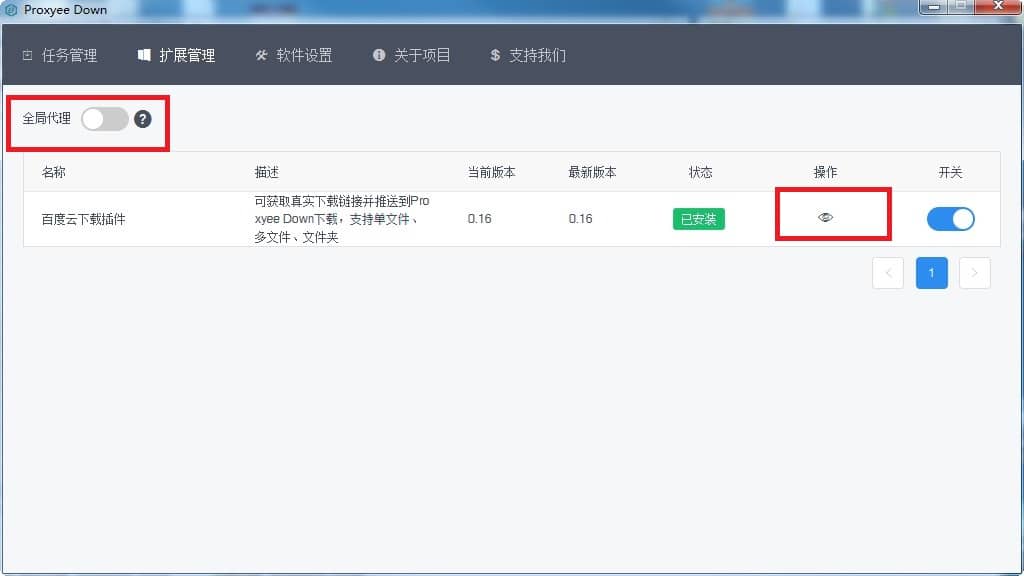Image resolution: width=1024 pixels, height=576 pixels.
Task: Minimize the Proxyee Down window
Action: point(934,7)
